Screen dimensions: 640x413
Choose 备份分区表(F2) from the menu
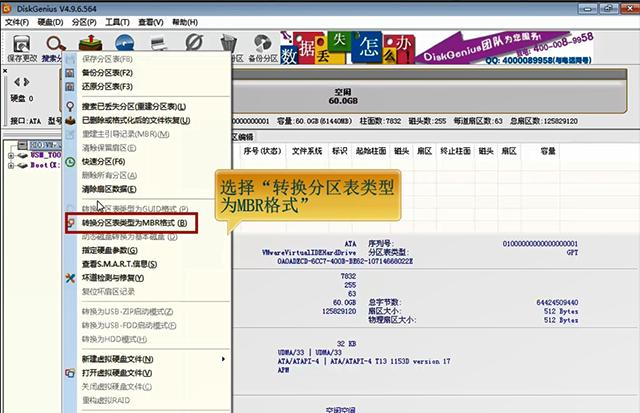pos(110,74)
